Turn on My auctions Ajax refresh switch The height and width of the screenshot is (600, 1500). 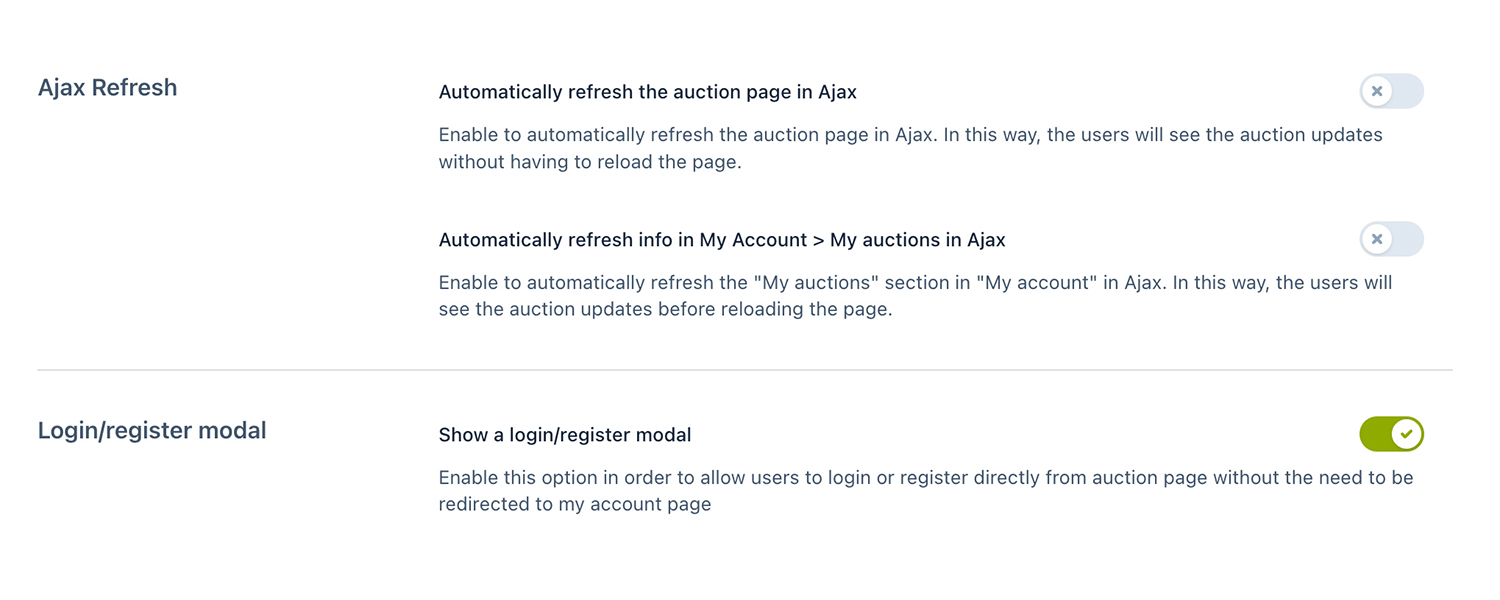[1391, 239]
